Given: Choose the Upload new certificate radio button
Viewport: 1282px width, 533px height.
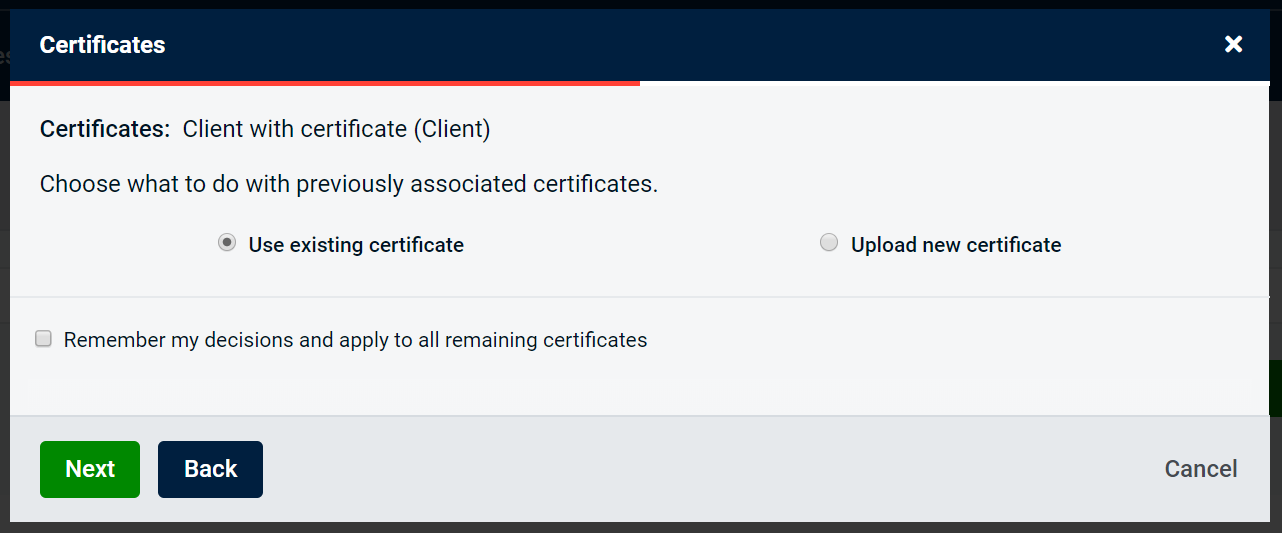Looking at the screenshot, I should [829, 243].
